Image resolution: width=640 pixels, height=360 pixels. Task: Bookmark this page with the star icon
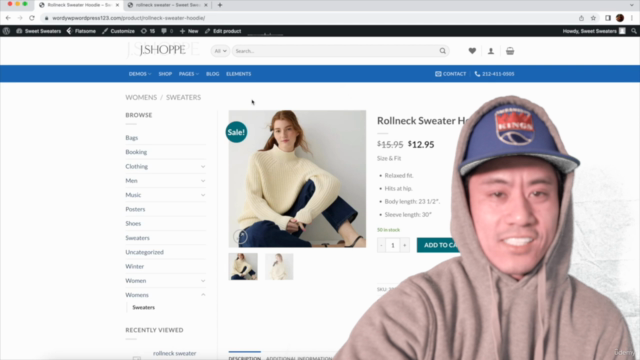[593, 18]
